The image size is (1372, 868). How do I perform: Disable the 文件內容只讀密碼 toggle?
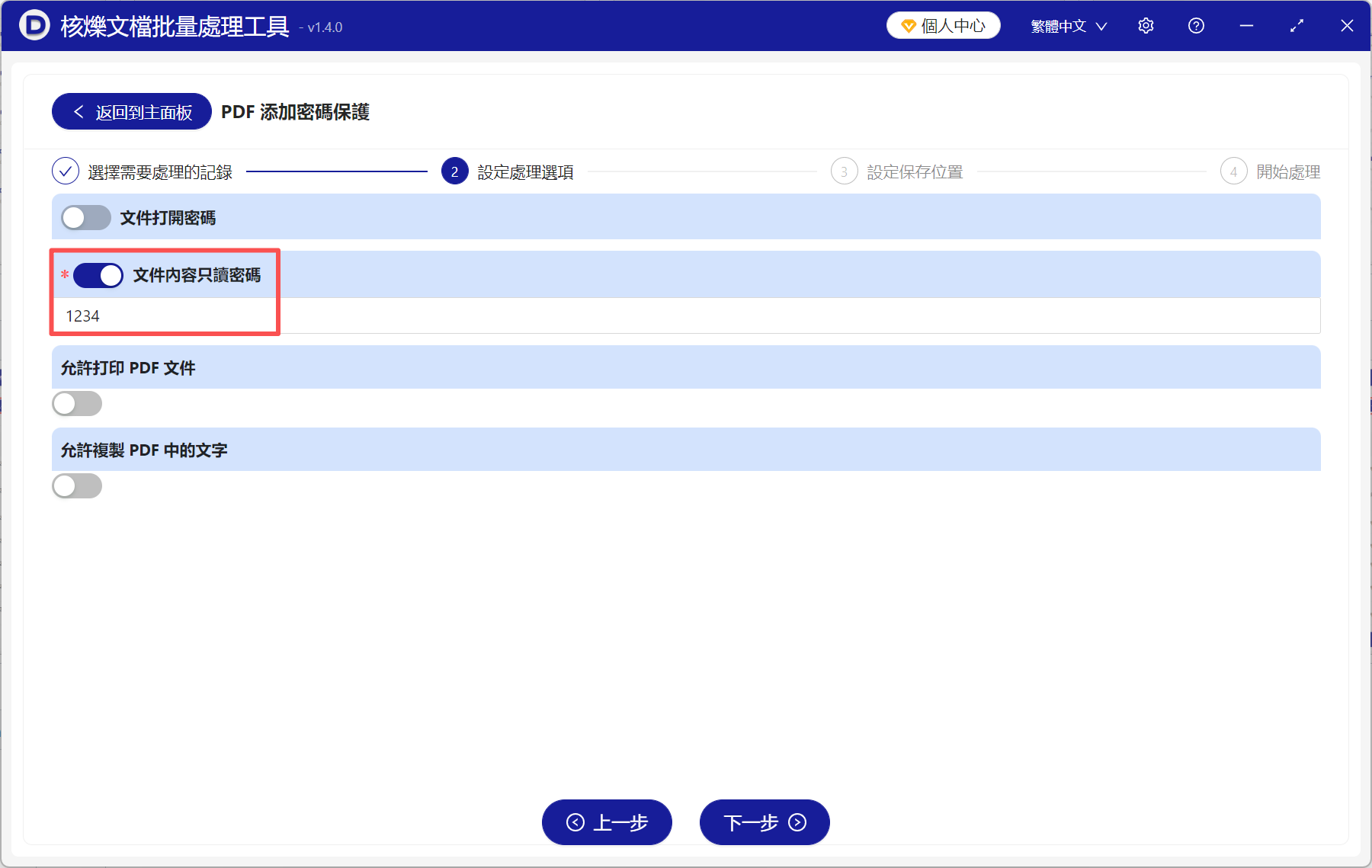click(98, 275)
